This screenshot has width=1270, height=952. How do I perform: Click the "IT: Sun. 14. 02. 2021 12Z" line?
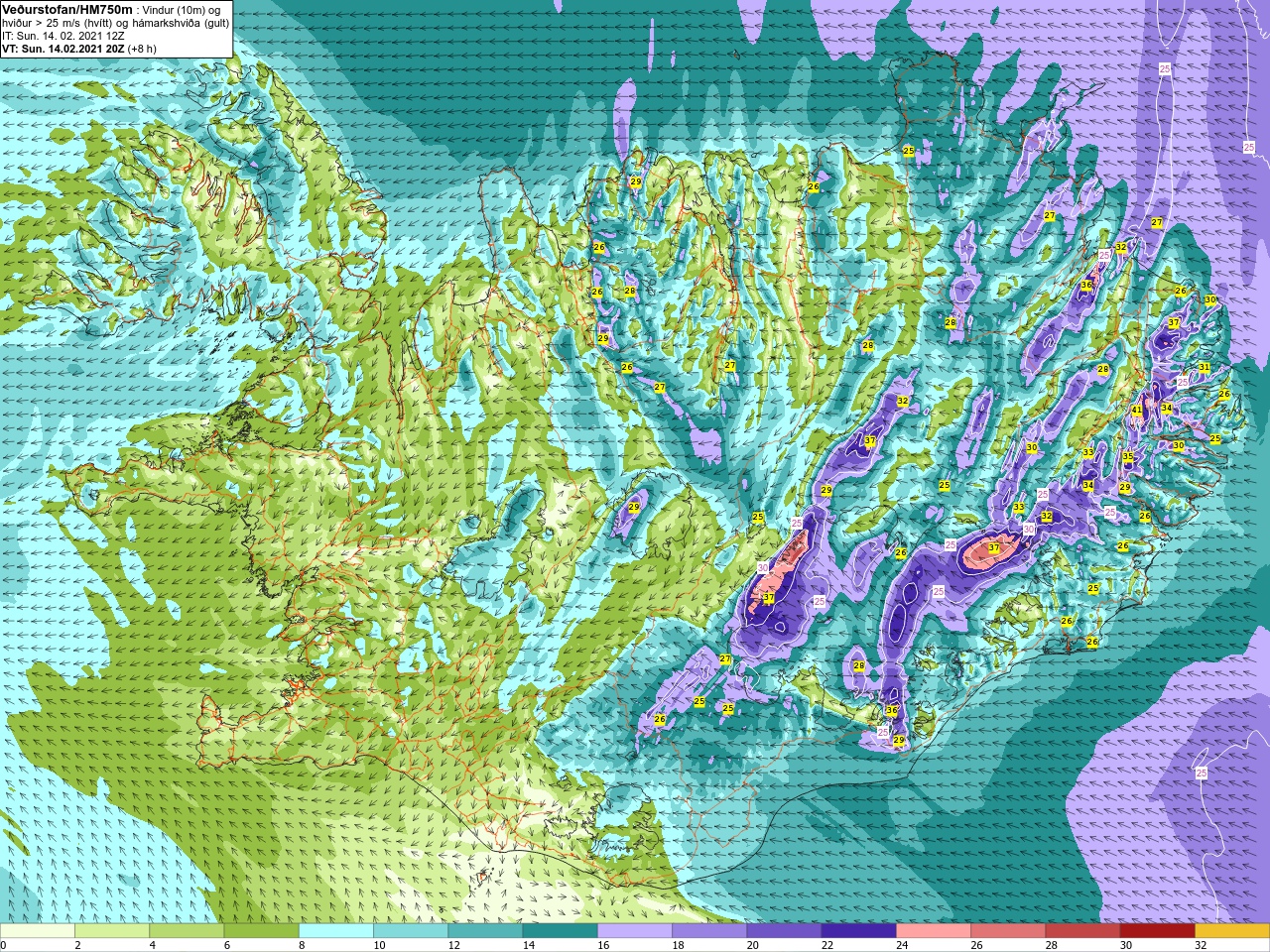point(63,36)
